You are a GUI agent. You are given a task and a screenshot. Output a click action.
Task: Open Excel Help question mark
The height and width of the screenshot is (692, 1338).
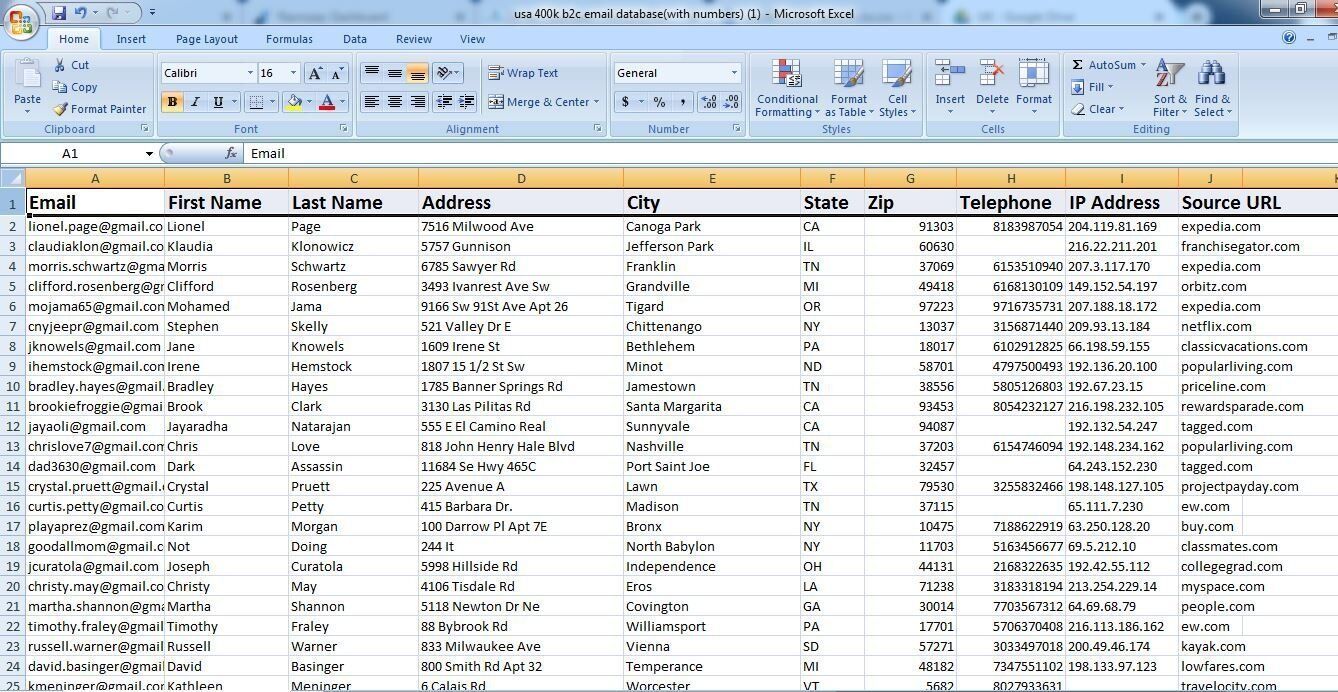[x=1289, y=38]
